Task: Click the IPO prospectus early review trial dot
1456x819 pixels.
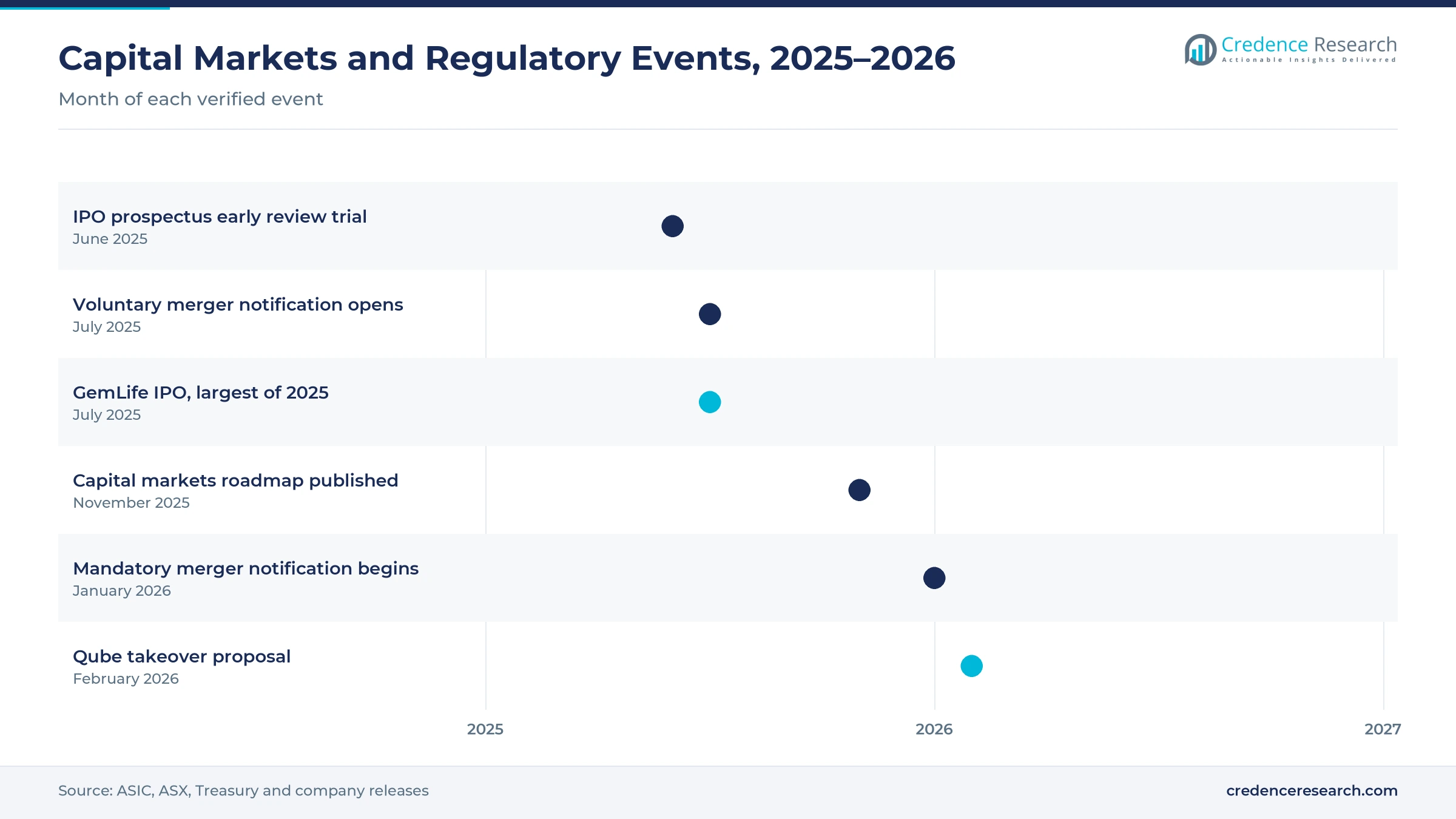Action: point(672,226)
